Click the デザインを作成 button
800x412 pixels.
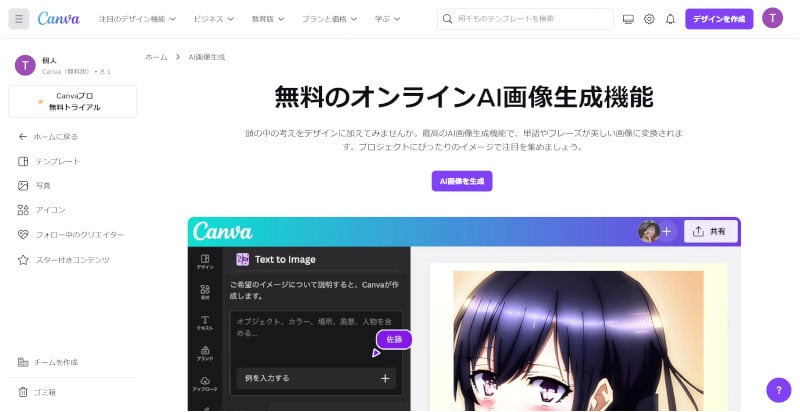click(x=719, y=19)
